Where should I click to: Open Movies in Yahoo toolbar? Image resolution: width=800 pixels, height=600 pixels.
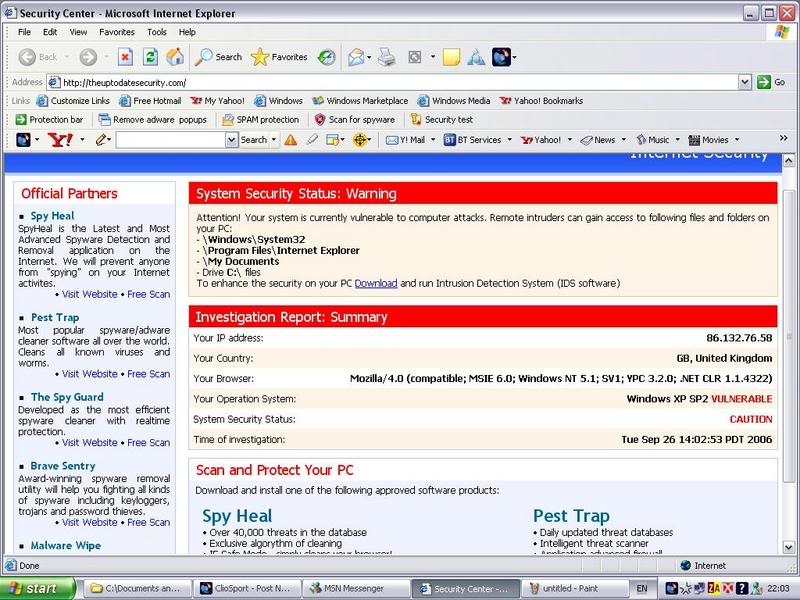point(708,140)
